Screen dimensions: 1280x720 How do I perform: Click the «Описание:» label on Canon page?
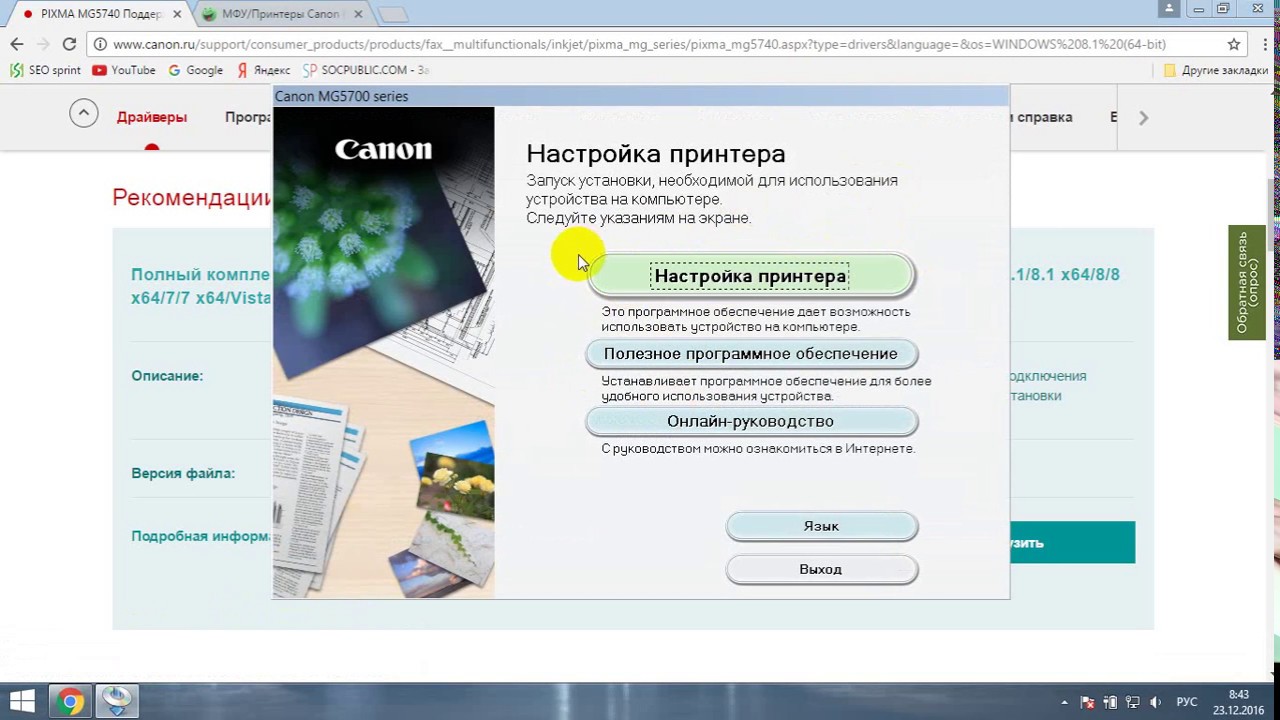tap(167, 376)
